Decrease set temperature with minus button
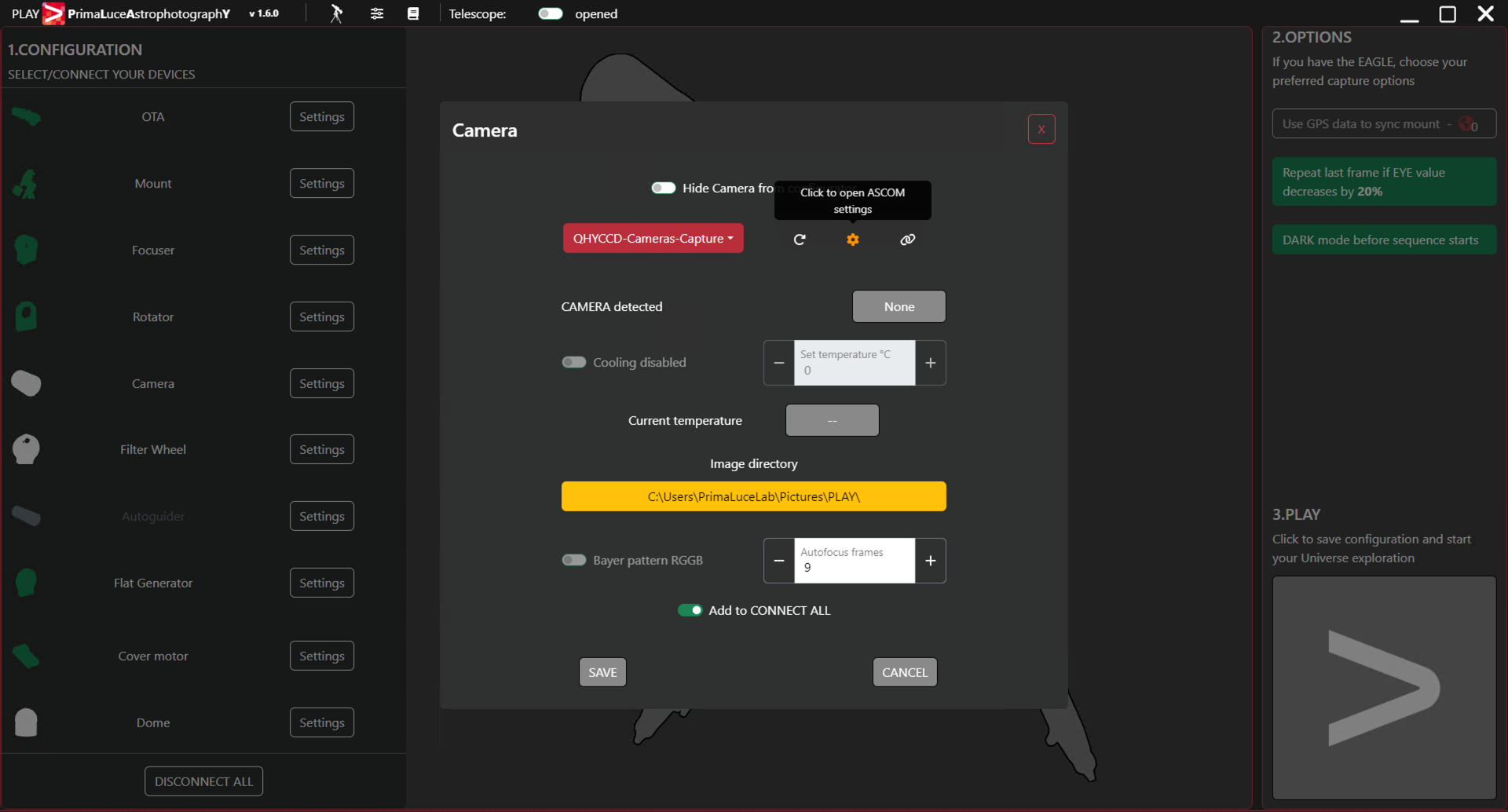1508x812 pixels. pyautogui.click(x=779, y=363)
